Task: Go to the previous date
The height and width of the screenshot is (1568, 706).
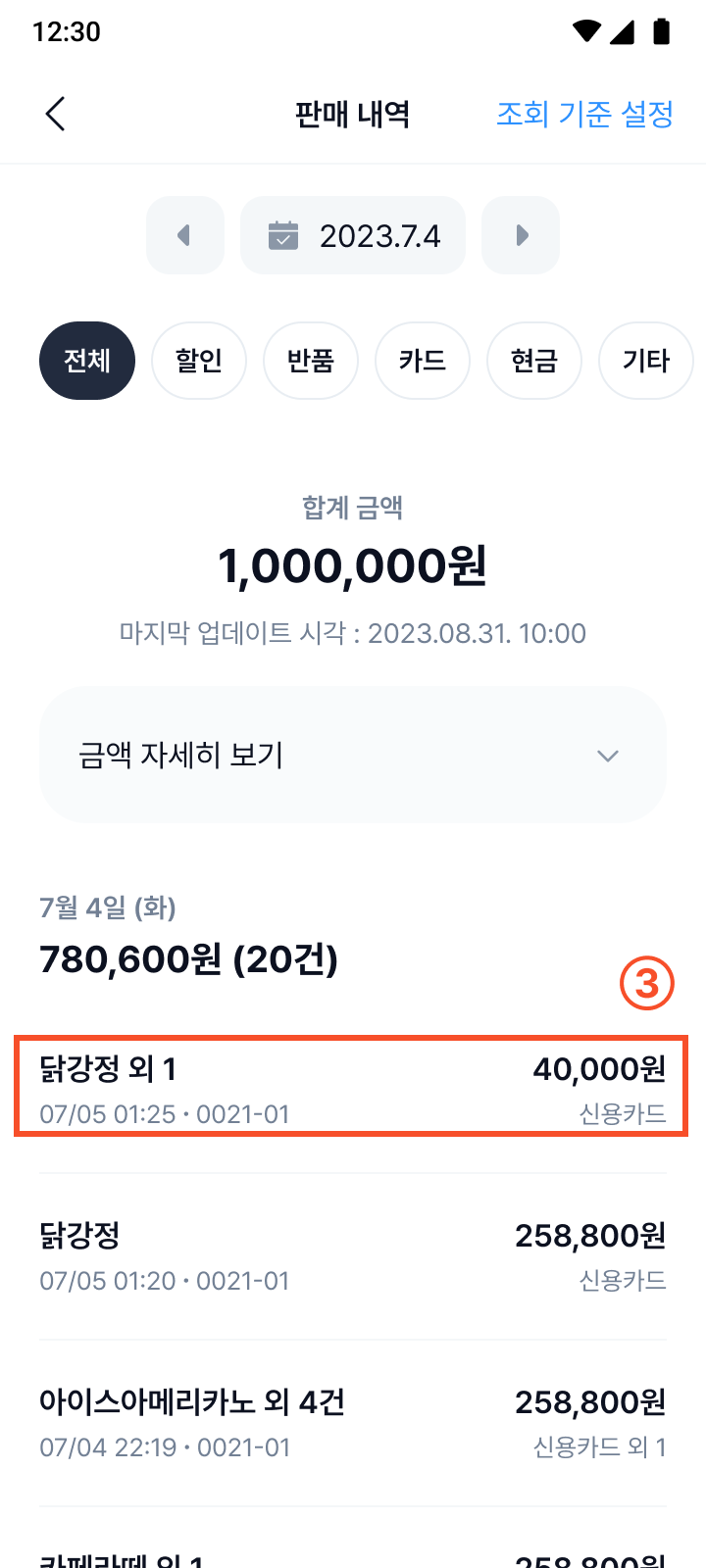Action: (x=184, y=235)
